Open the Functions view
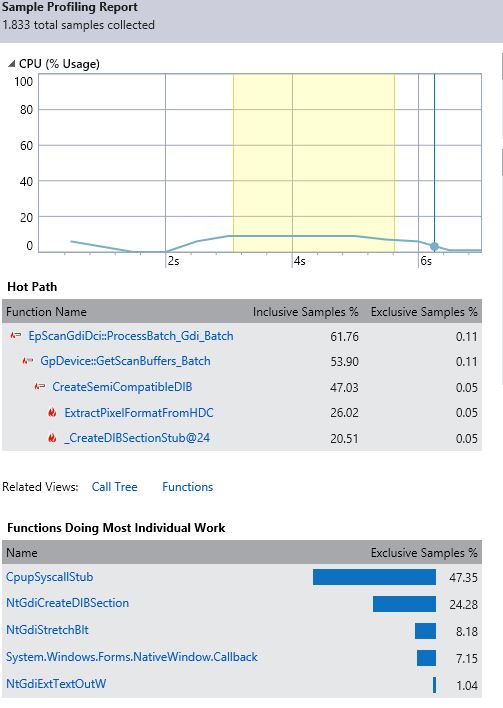Viewport: 503px width, 708px height. click(x=187, y=487)
